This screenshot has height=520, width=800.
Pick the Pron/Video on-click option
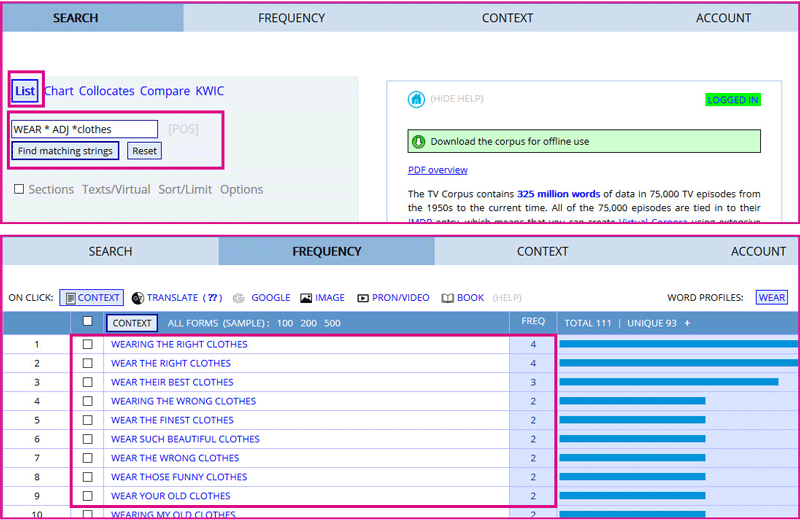[363, 298]
